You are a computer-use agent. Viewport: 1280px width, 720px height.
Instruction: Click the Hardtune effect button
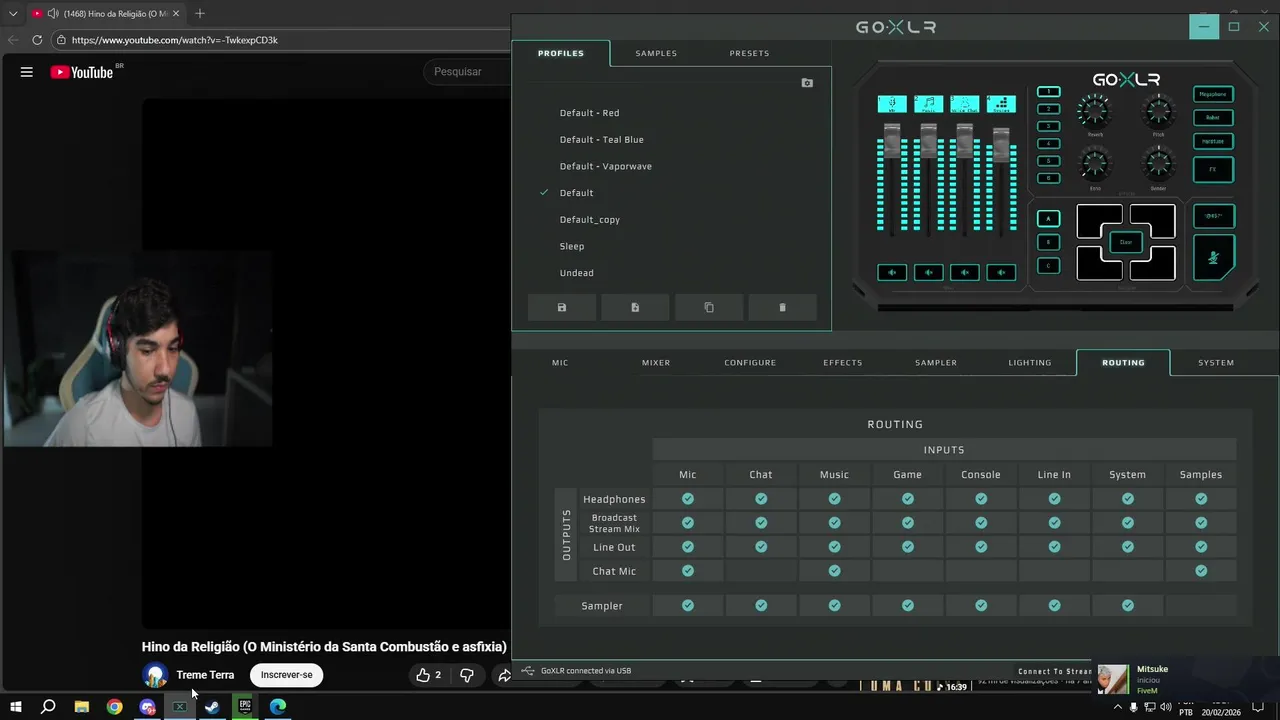coord(1213,141)
